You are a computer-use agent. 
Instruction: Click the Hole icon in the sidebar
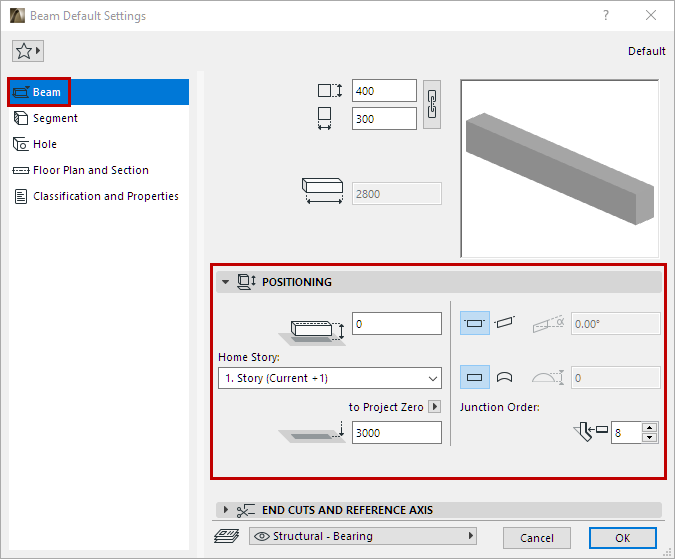21,144
